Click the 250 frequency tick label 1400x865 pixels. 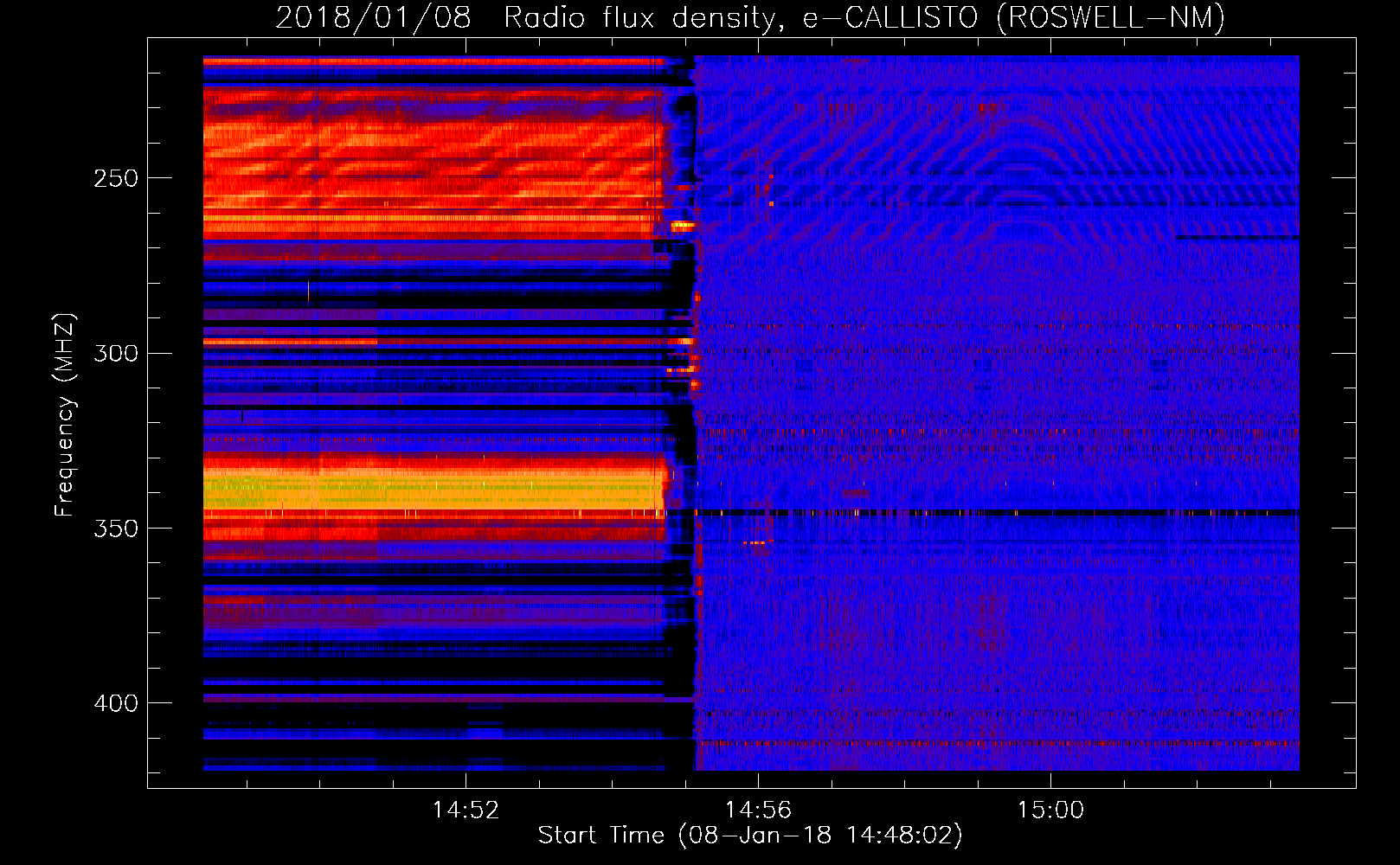point(116,178)
